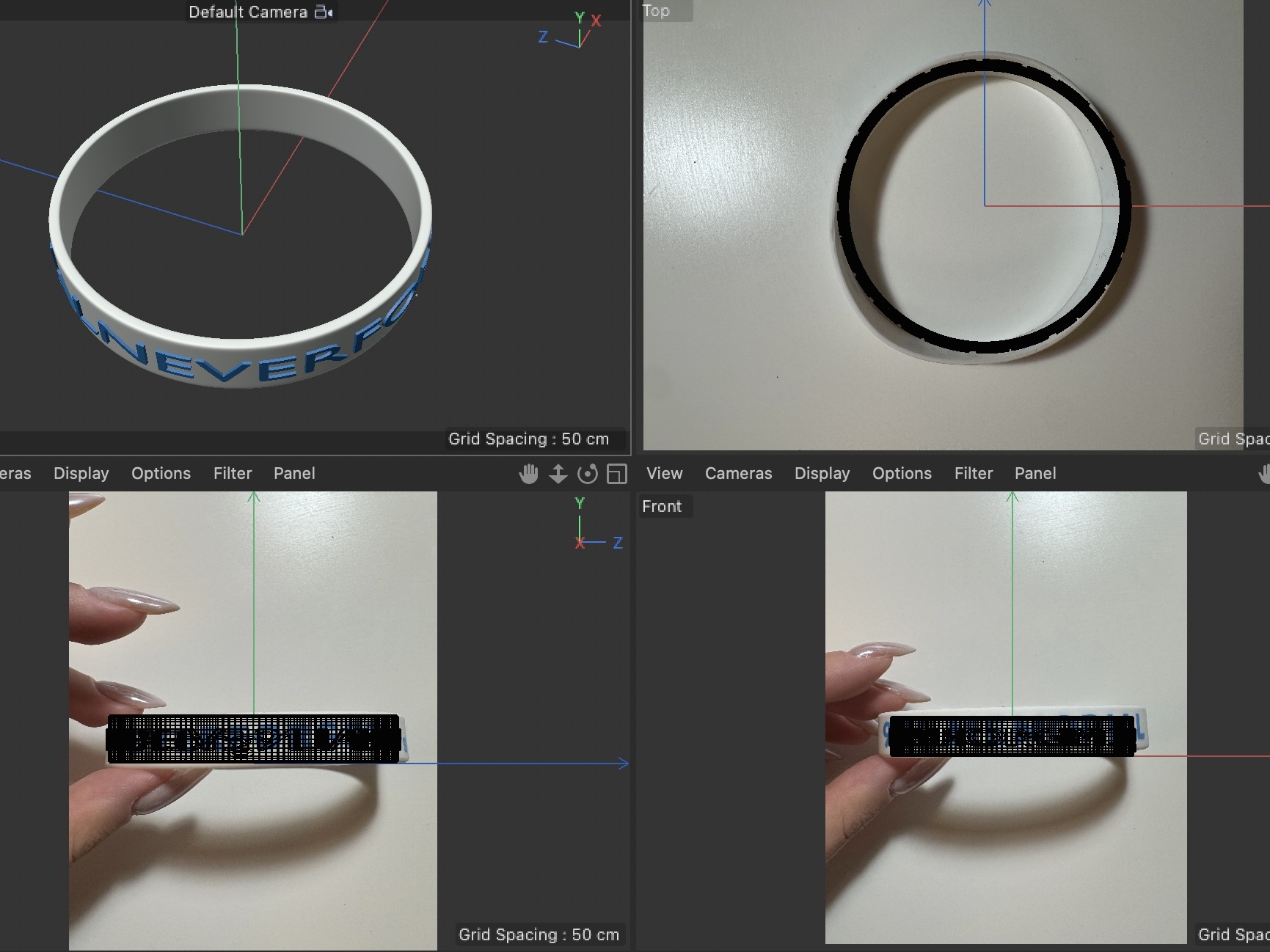Open Panel menu in the Front viewport

1035,474
